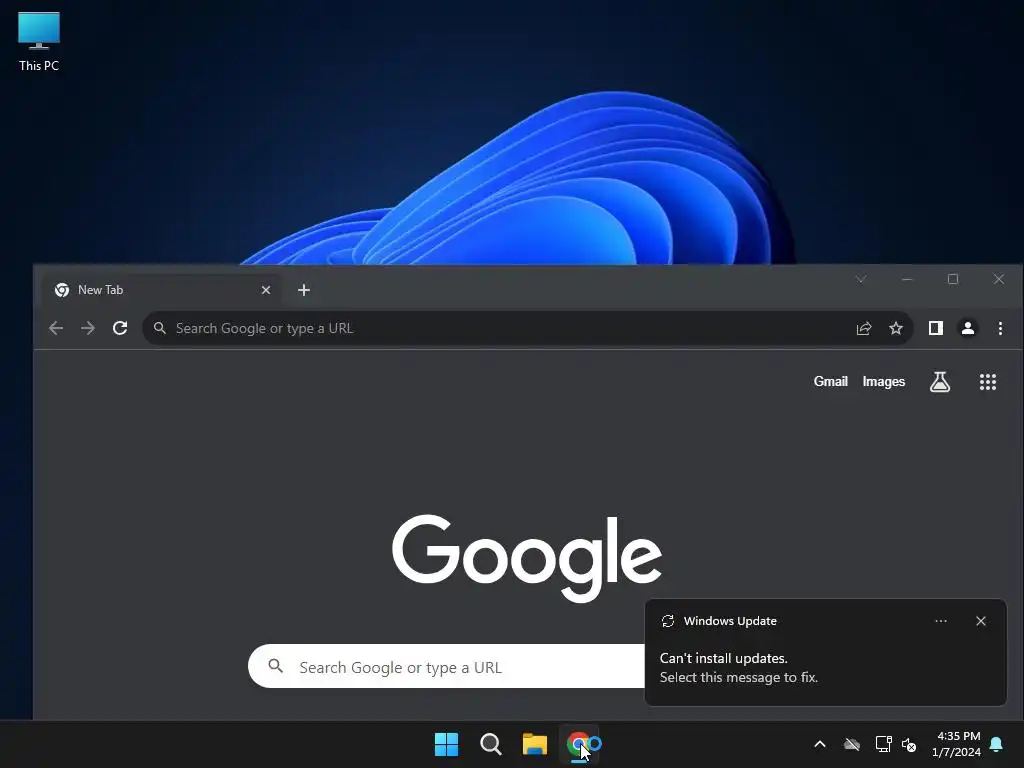Close the New Tab tab

tap(266, 290)
